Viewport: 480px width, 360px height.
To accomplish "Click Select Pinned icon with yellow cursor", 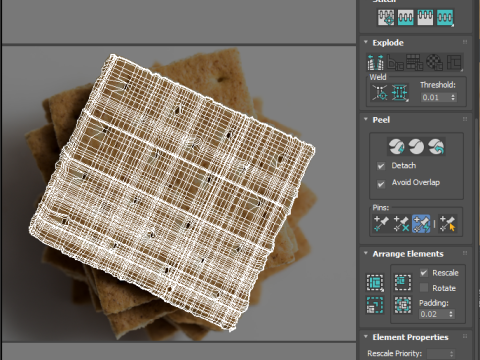I will [447, 224].
